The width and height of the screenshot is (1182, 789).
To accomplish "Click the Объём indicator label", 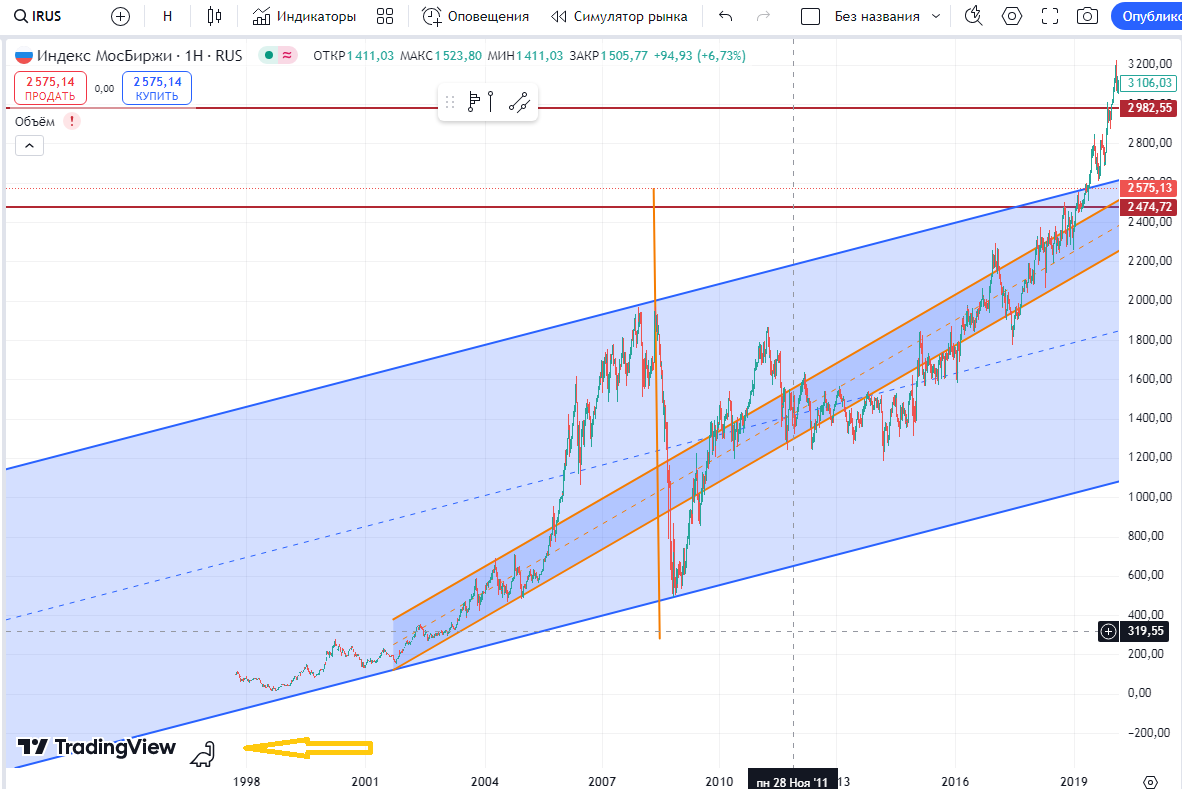I will 35,121.
